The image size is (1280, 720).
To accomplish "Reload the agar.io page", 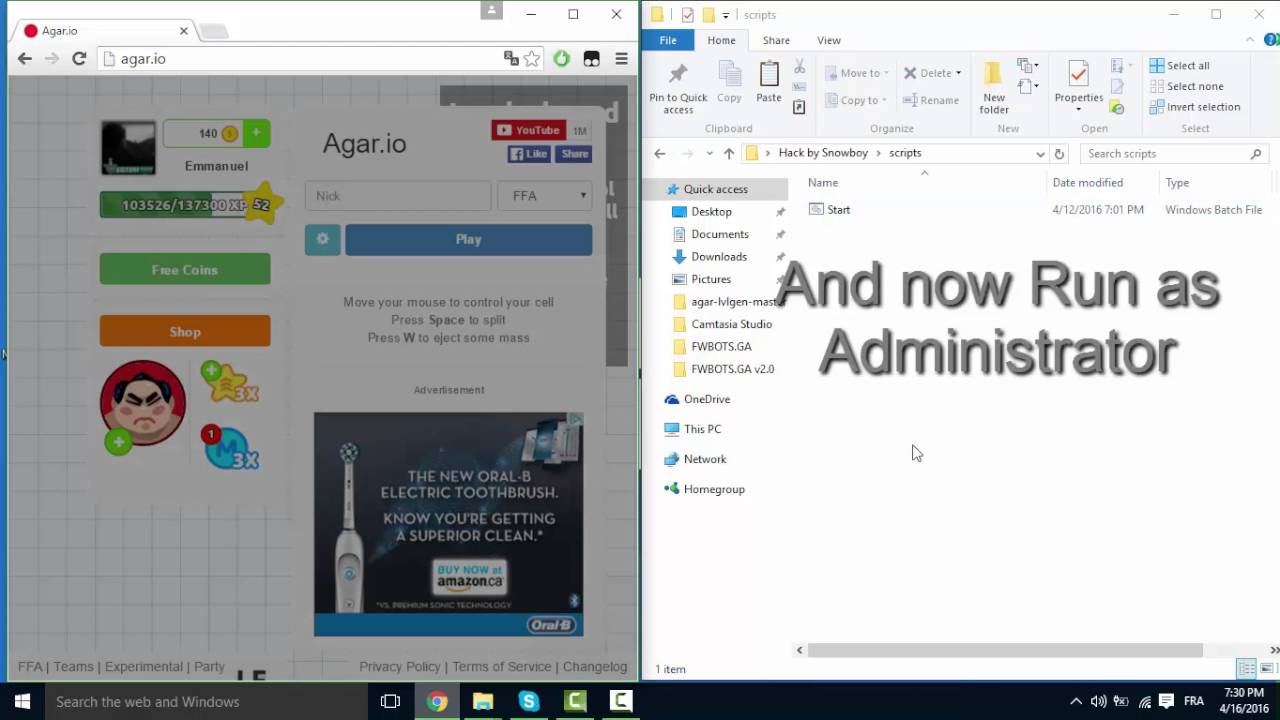I will coord(79,59).
